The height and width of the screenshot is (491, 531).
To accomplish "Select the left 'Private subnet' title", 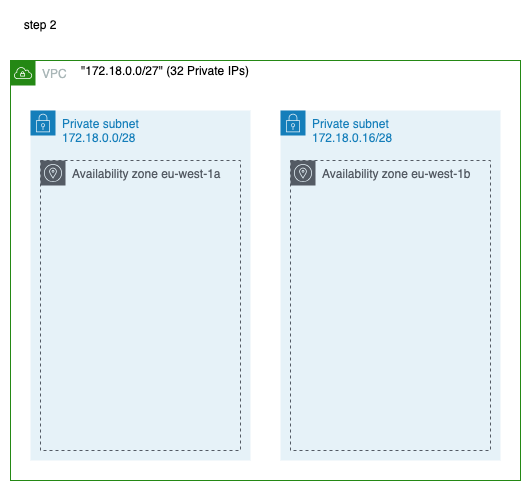I will coord(100,124).
